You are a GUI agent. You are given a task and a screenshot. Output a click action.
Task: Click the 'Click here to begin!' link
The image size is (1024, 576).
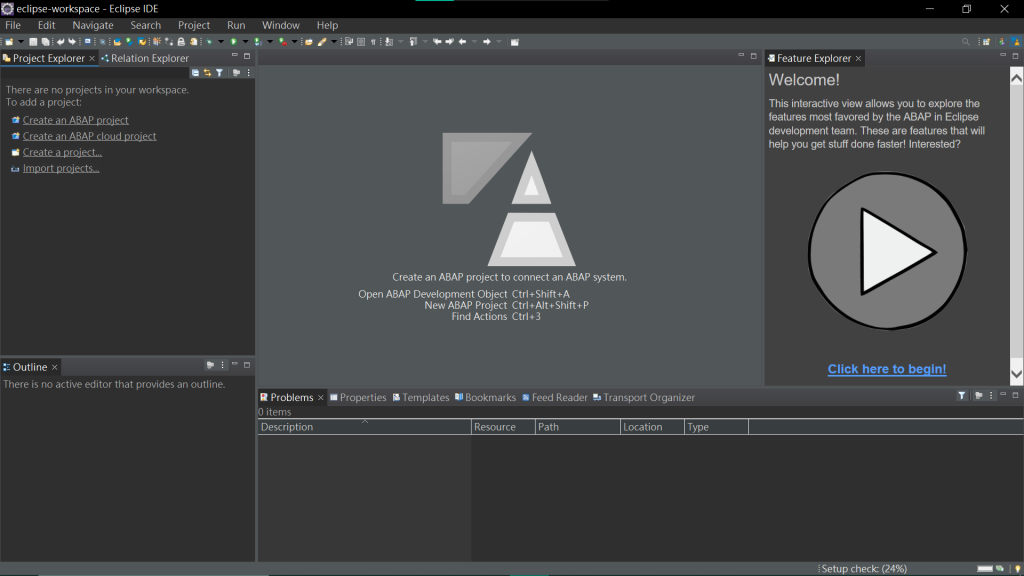click(887, 369)
